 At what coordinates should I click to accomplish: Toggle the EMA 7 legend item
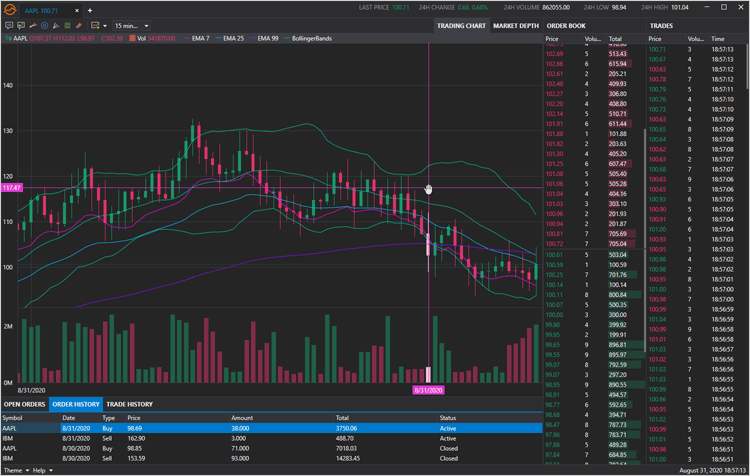[x=195, y=38]
